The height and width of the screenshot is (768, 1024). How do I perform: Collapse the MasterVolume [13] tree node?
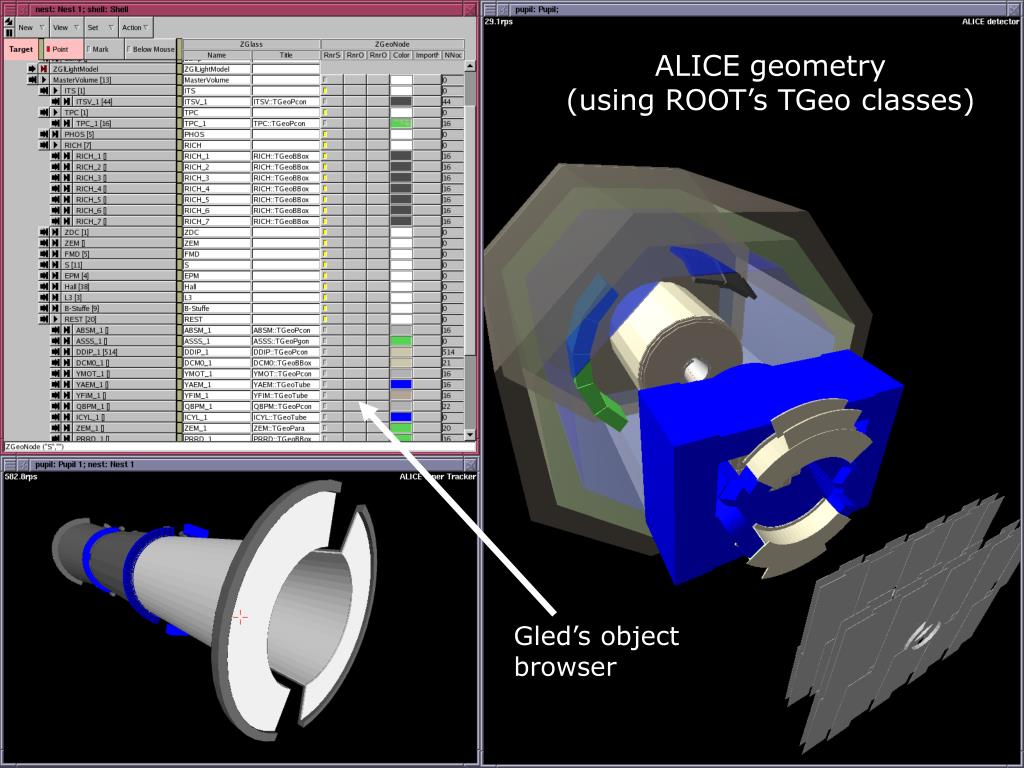click(43, 80)
